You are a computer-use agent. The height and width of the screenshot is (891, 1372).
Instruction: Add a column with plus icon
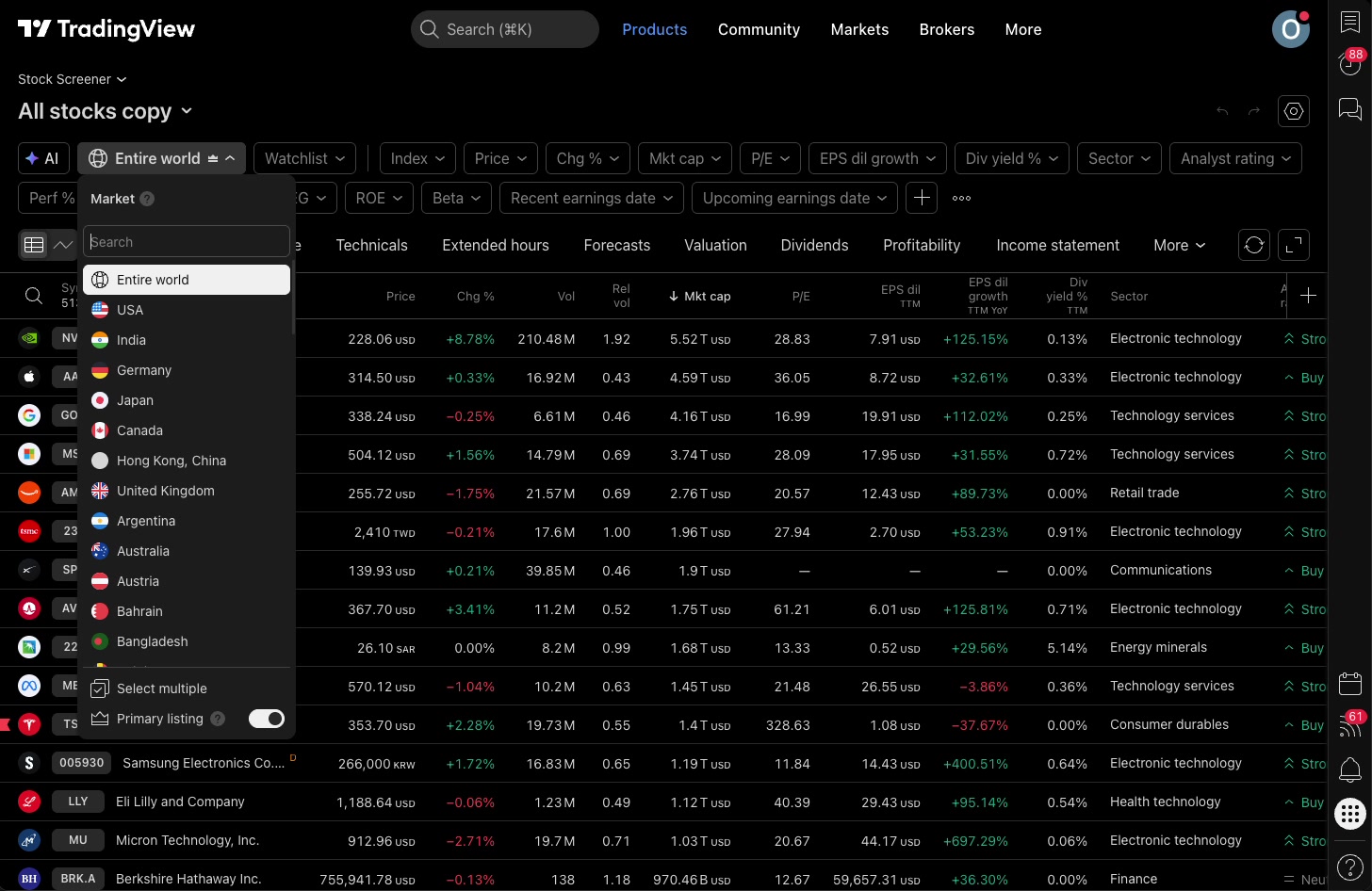[1308, 296]
